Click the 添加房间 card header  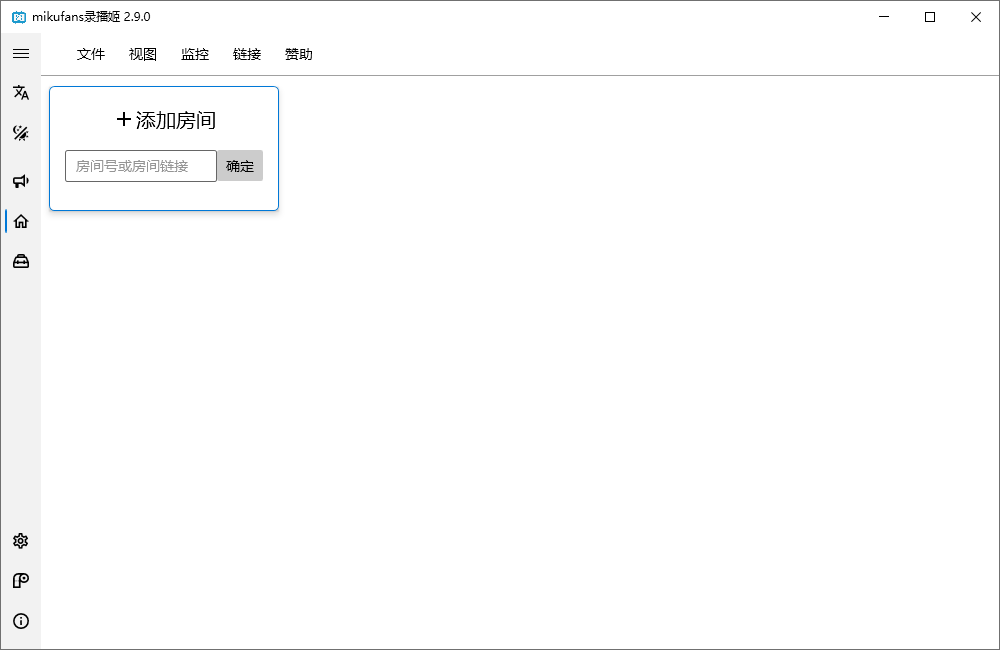point(163,119)
